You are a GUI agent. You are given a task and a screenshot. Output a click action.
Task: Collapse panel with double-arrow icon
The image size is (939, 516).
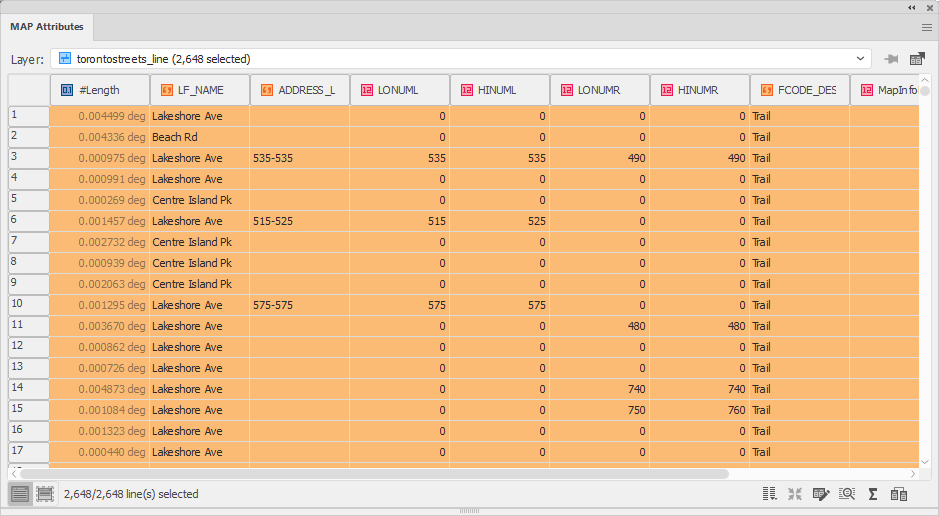tap(911, 8)
